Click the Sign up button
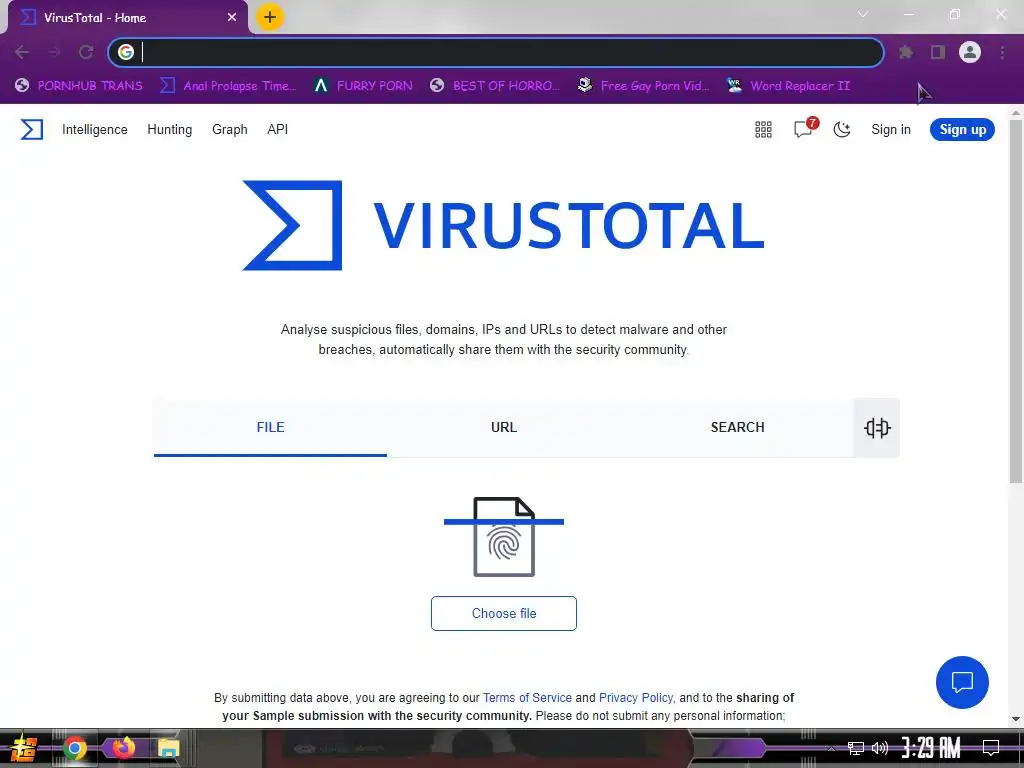This screenshot has height=768, width=1024. [963, 129]
